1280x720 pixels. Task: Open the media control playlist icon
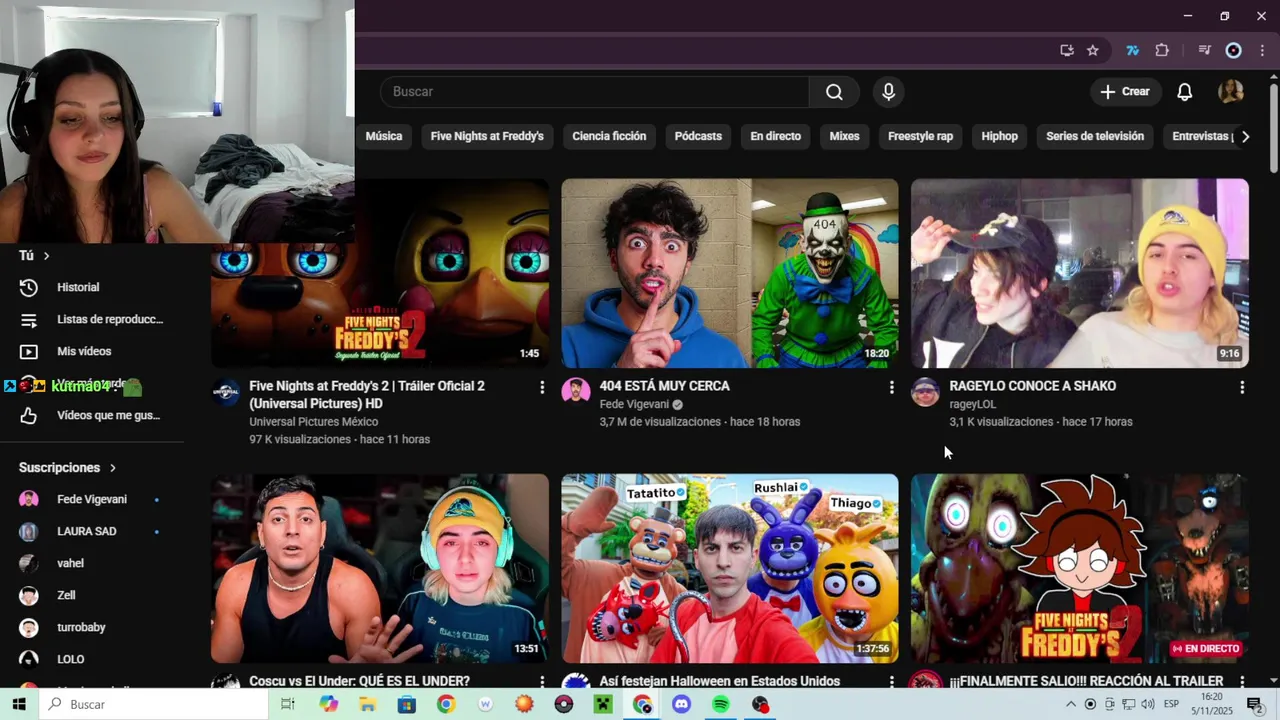point(1205,51)
